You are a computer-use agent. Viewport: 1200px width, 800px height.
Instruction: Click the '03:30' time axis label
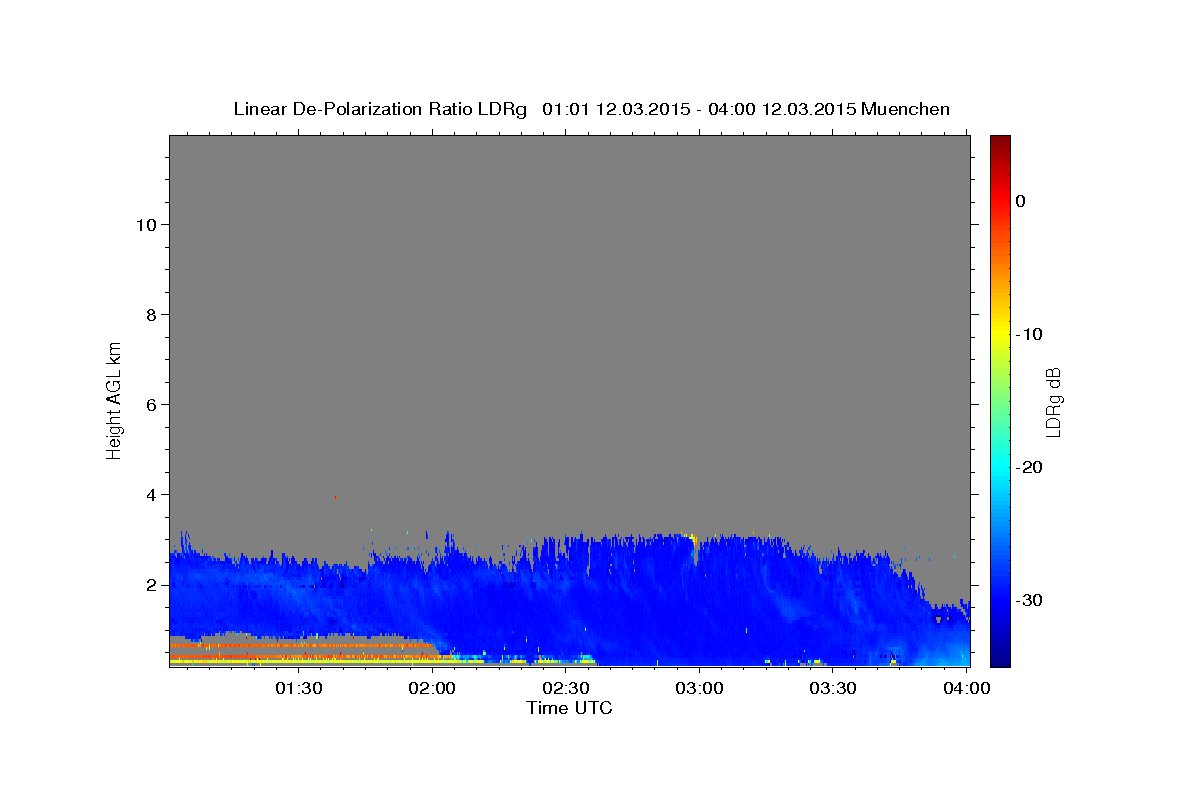pyautogui.click(x=832, y=688)
